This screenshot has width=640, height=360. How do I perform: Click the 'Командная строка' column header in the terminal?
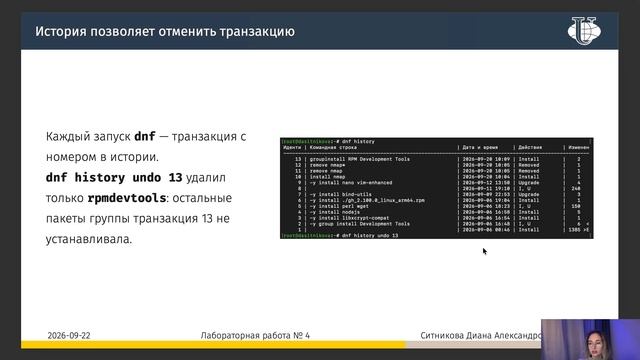333,147
